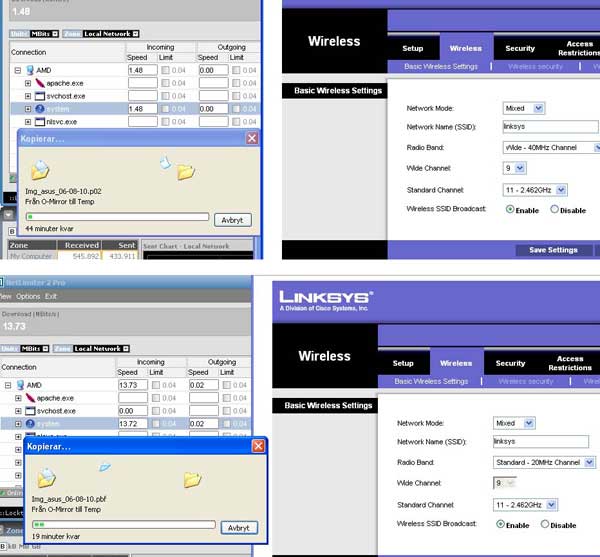The height and width of the screenshot is (557, 600).
Task: Click AMD incoming speed field showing 13.73
Action: pos(133,385)
